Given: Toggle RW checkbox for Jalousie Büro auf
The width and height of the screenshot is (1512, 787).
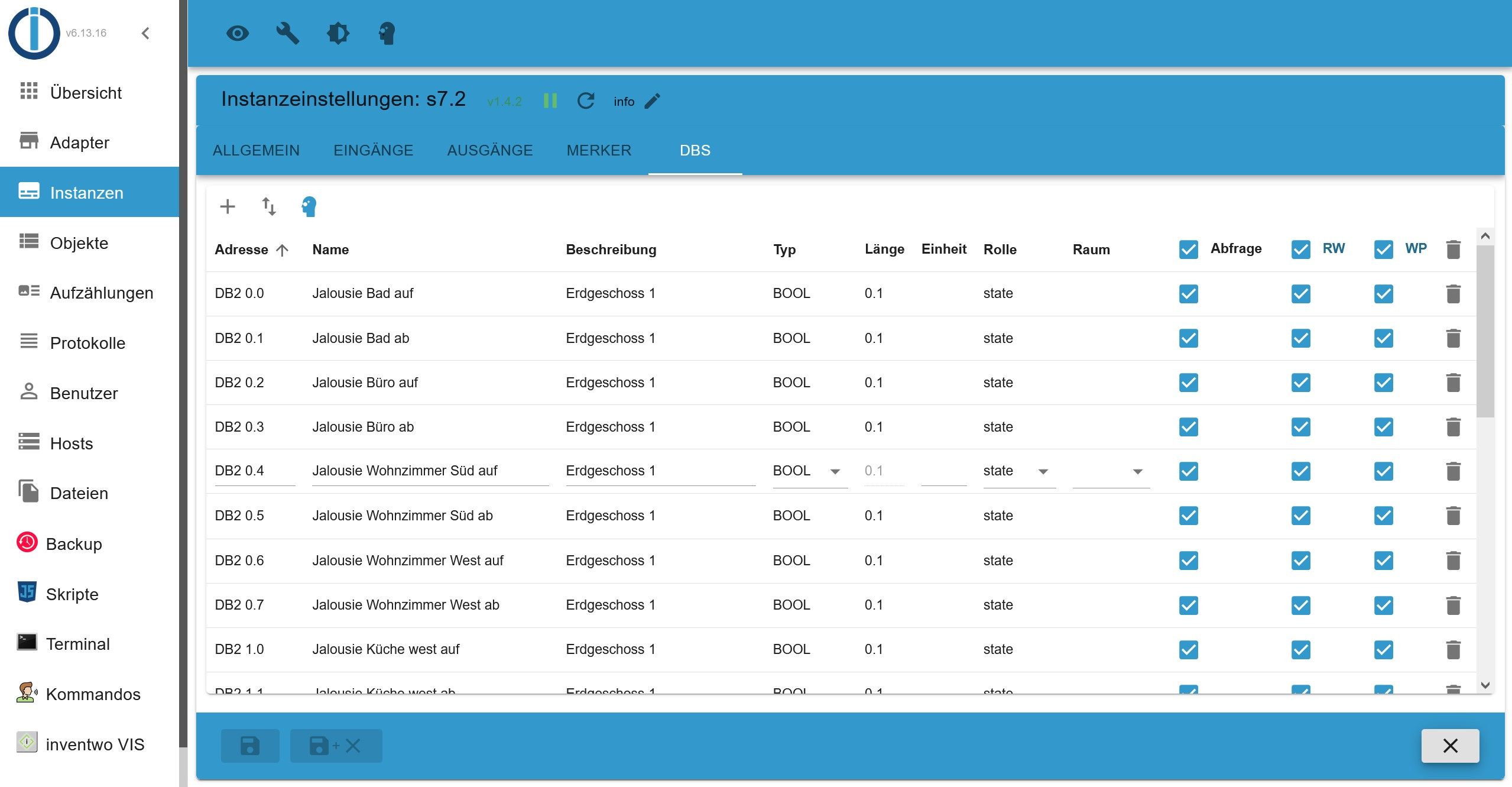Looking at the screenshot, I should click(x=1300, y=383).
